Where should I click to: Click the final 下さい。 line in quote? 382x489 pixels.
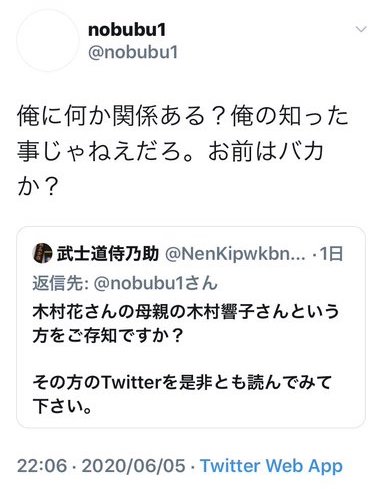coord(62,406)
